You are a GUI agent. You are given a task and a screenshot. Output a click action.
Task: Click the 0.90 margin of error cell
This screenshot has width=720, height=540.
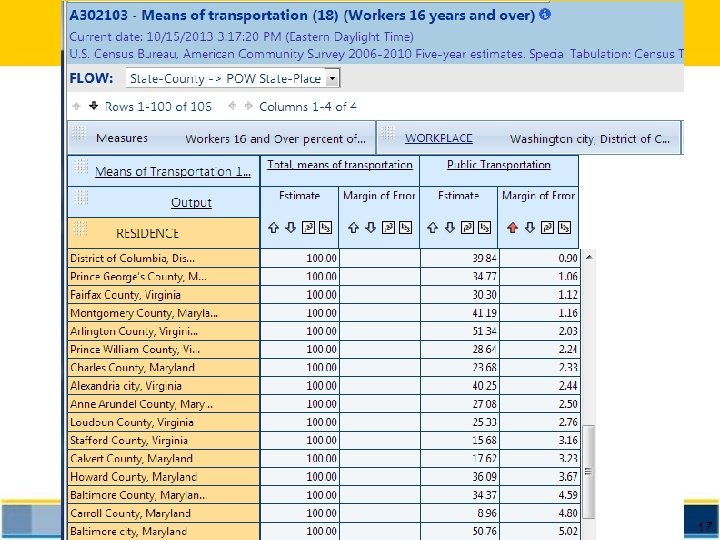540,258
